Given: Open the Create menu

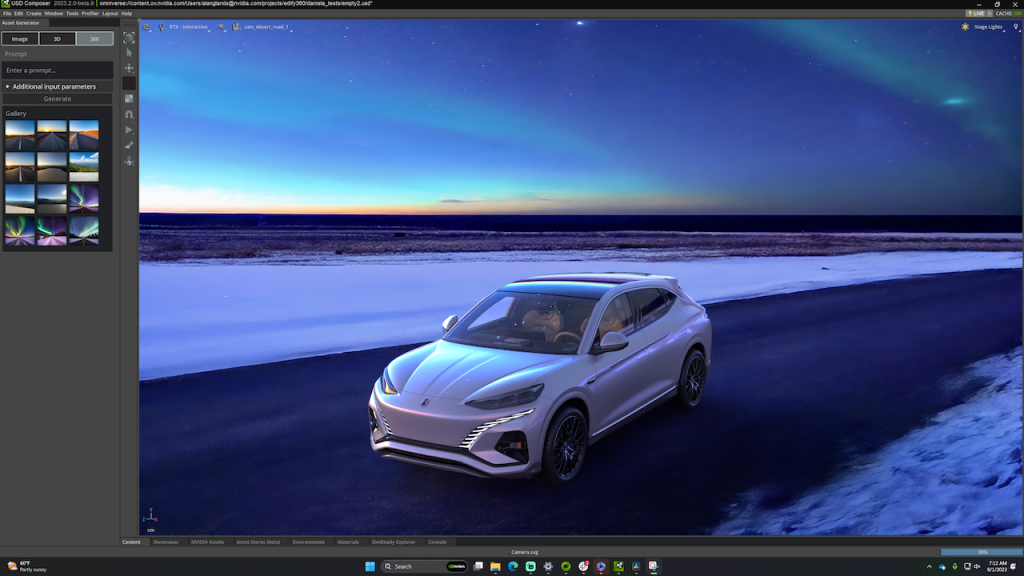Looking at the screenshot, I should click(34, 13).
